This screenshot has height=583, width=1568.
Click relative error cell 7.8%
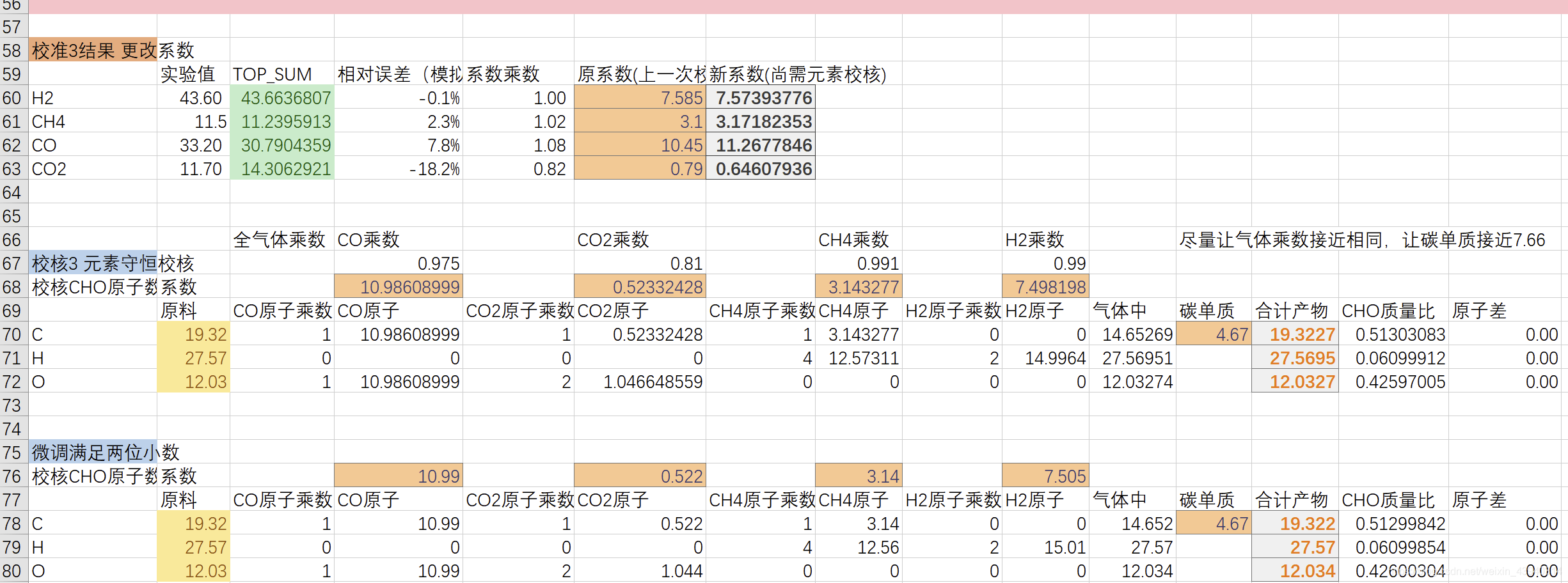399,144
